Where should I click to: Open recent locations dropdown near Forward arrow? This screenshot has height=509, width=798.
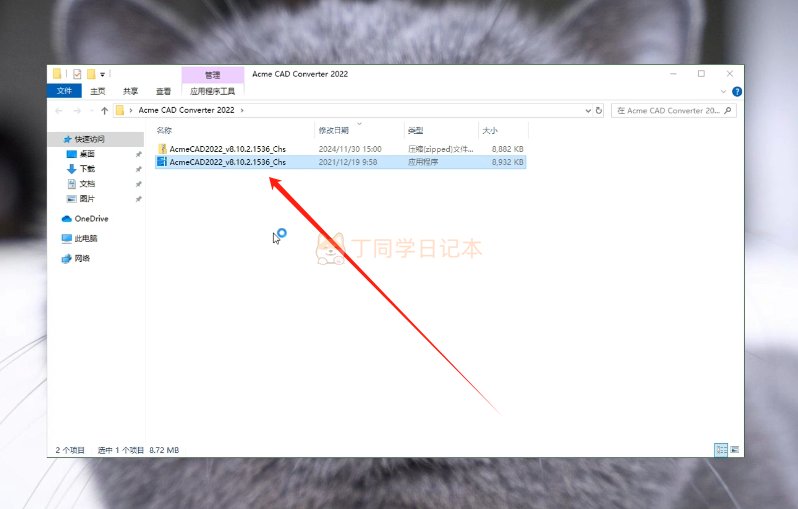91,110
